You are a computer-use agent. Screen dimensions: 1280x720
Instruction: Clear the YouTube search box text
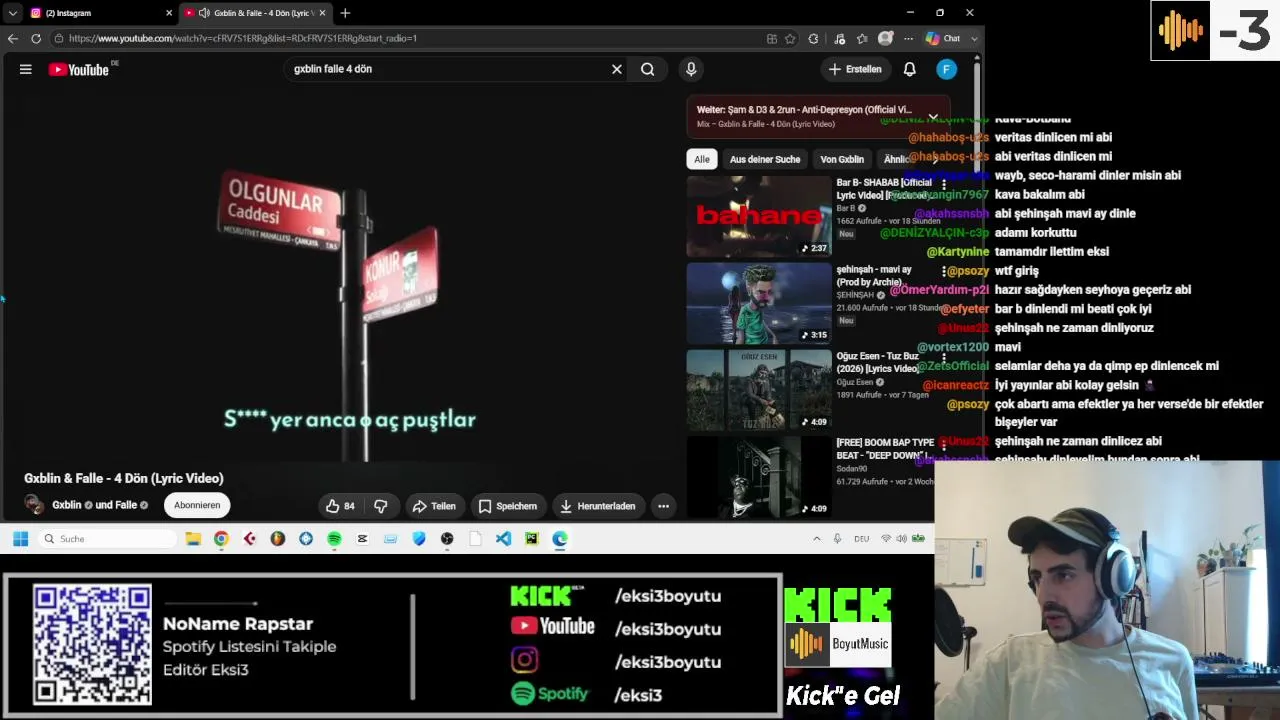(617, 69)
